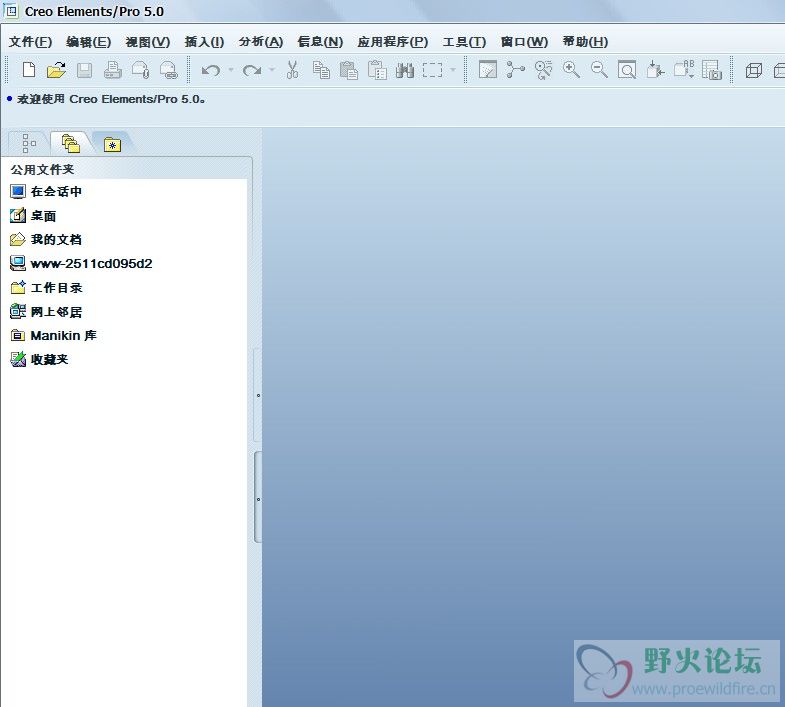Undo the last action
Screen dimensions: 785x707
(211, 70)
